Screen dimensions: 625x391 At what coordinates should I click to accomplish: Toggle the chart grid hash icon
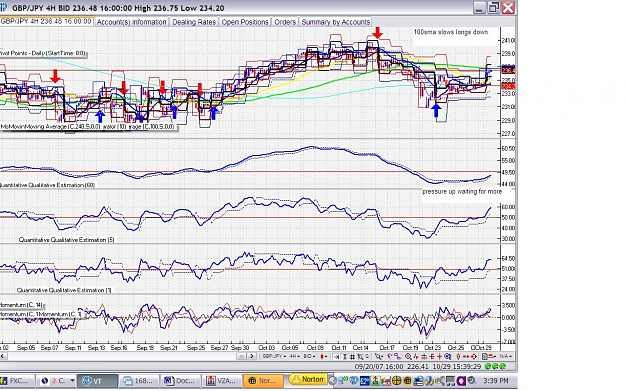(x=352, y=356)
